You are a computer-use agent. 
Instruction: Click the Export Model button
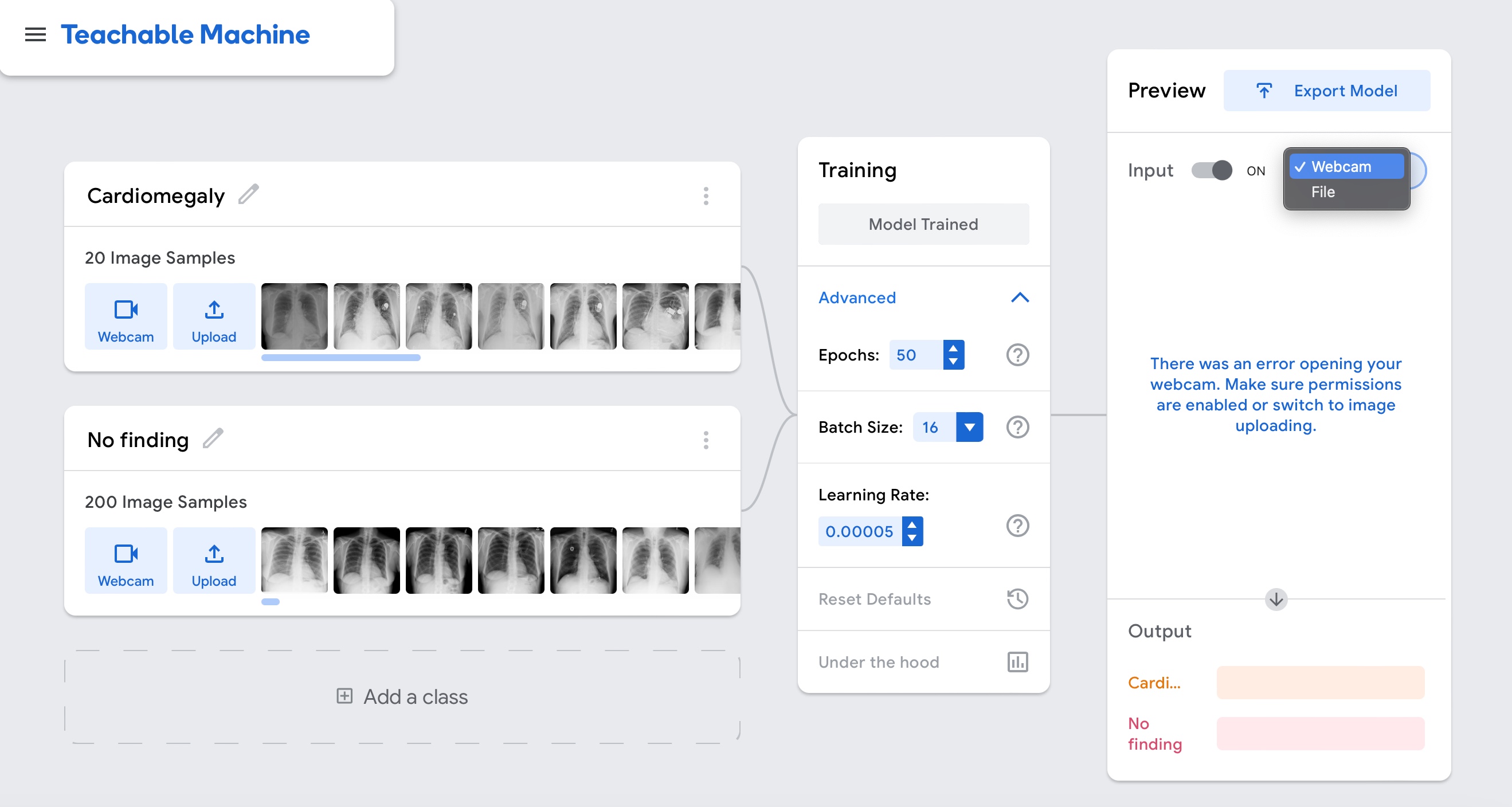click(x=1326, y=91)
